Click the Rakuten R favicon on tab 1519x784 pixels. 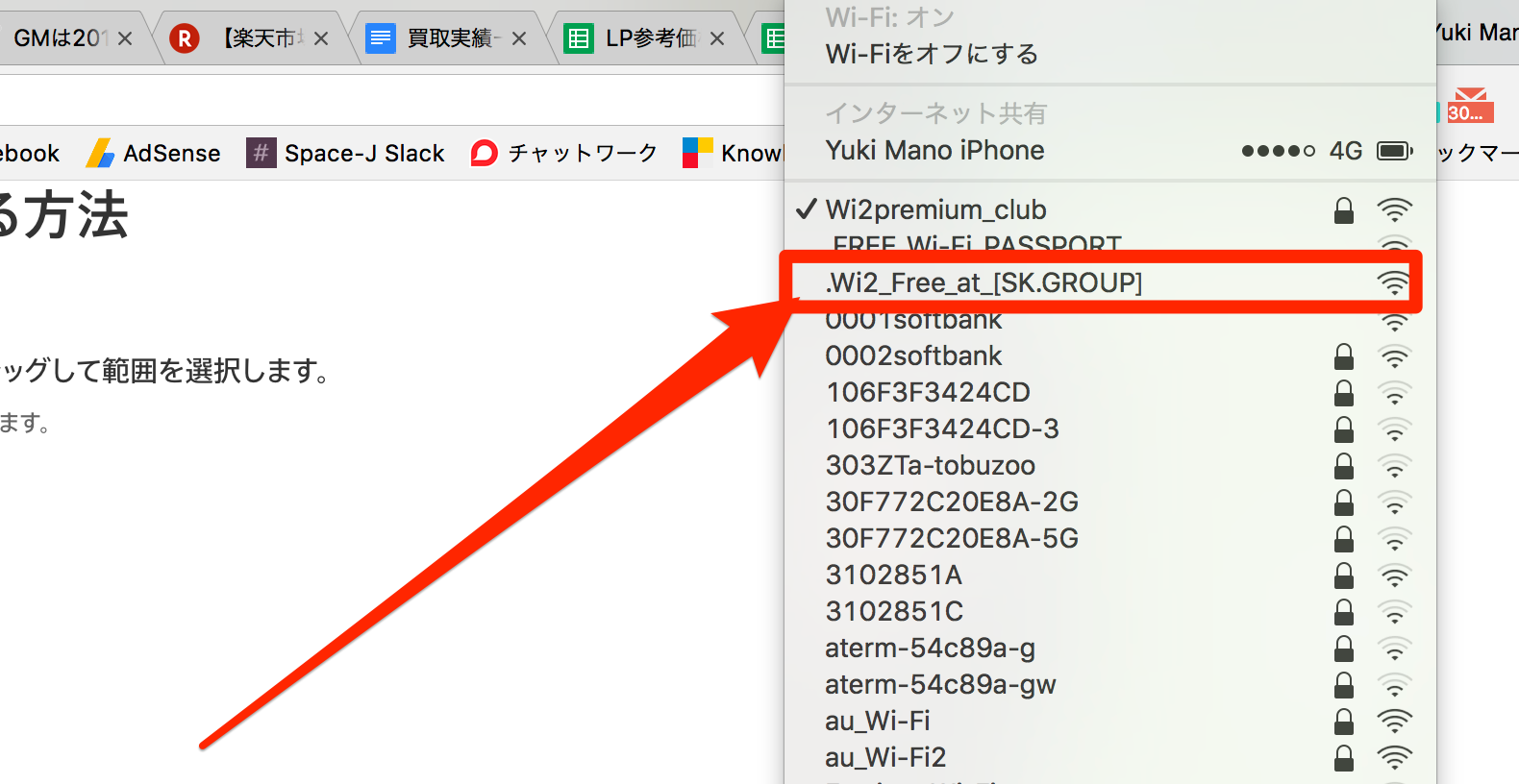click(185, 38)
